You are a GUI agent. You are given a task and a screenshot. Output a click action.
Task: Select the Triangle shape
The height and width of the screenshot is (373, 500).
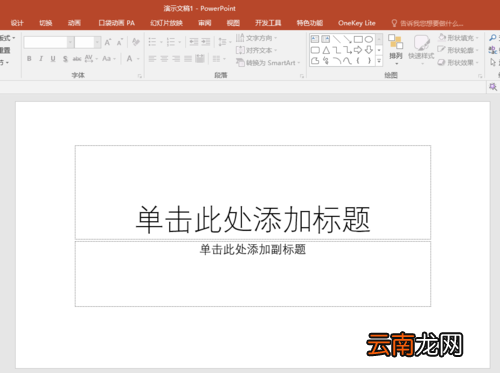pos(326,50)
